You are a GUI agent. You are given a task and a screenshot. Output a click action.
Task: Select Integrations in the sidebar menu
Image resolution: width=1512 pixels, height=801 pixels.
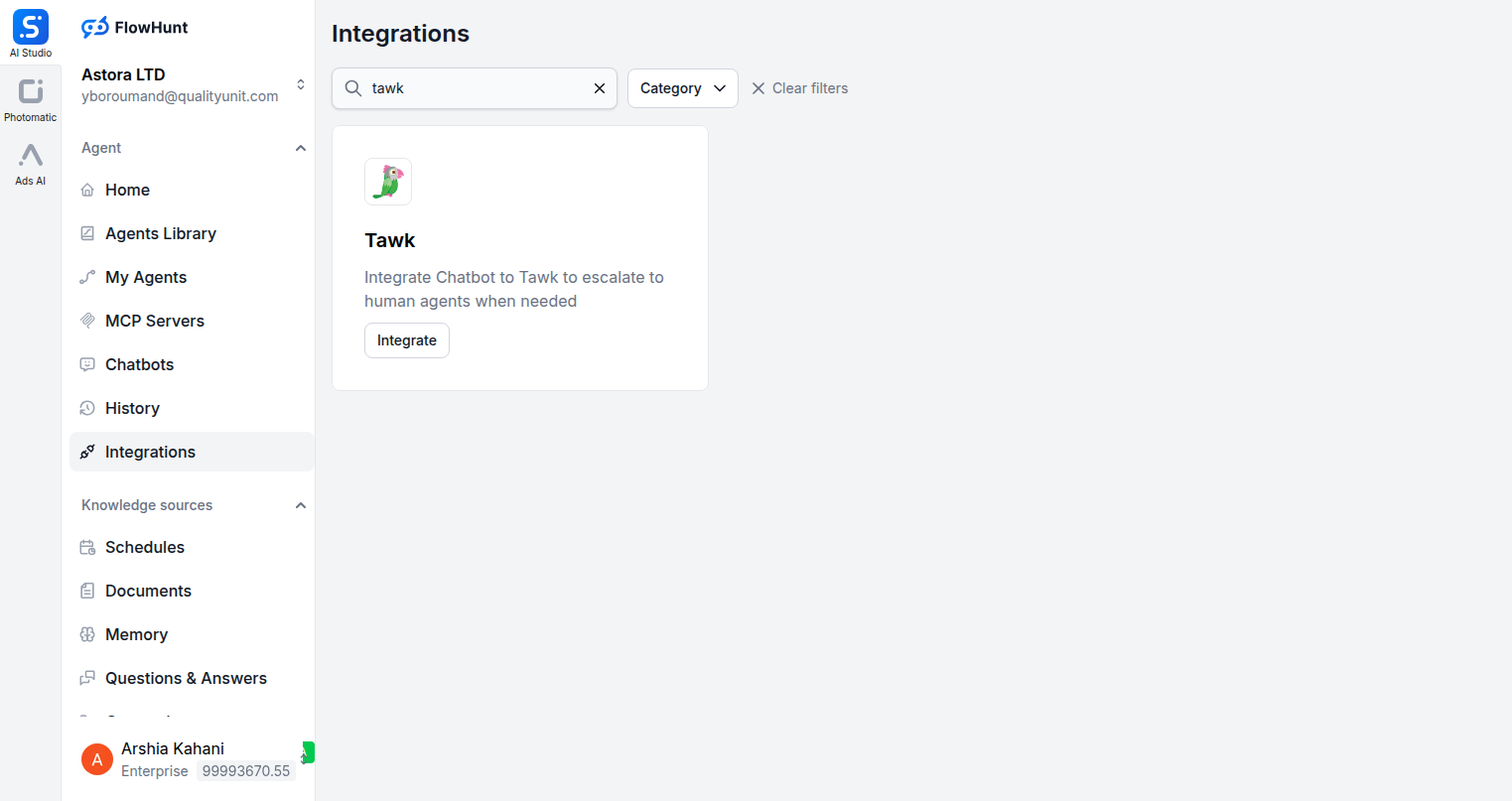pos(150,452)
